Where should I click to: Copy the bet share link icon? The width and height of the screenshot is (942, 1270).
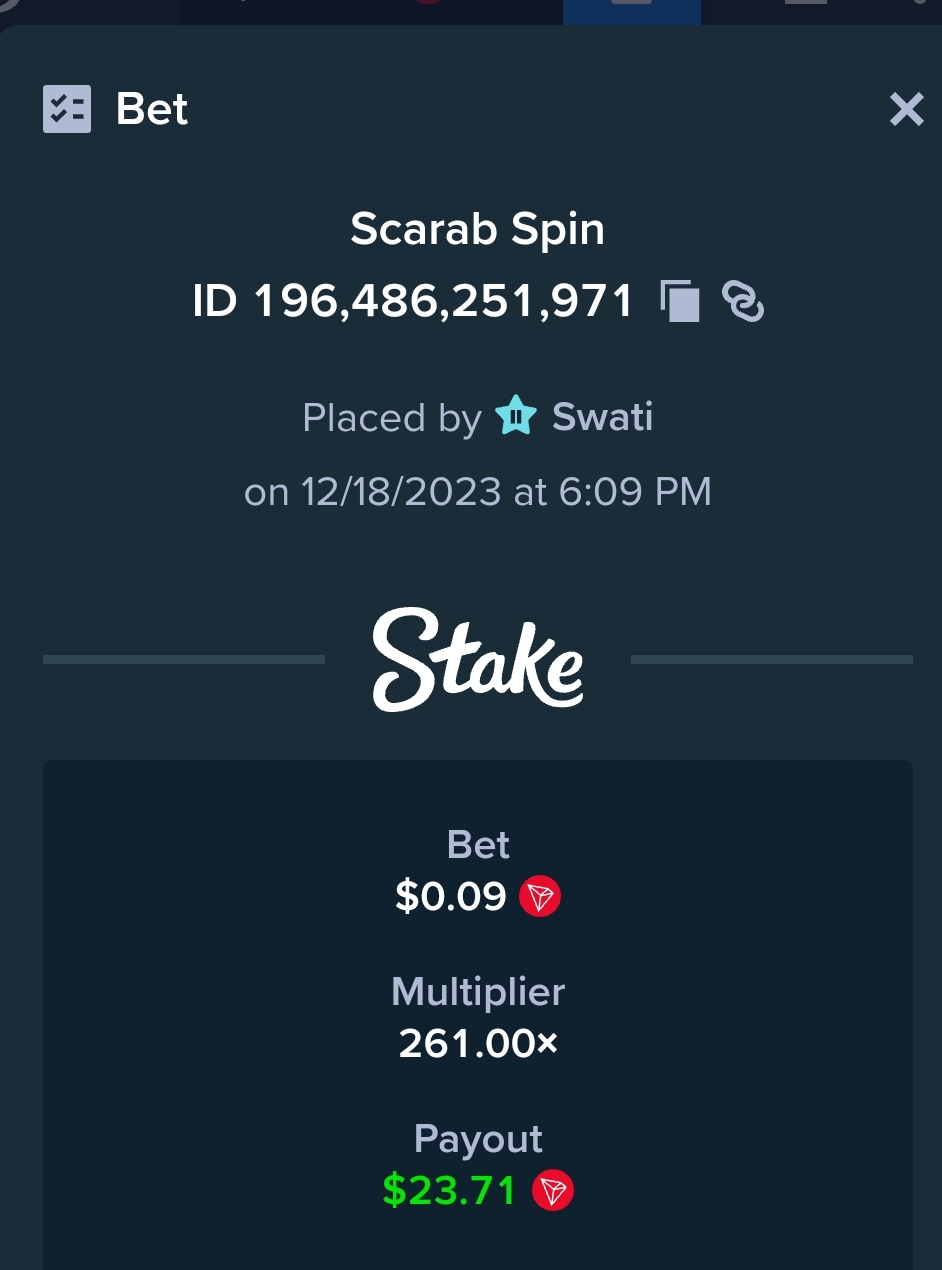(x=743, y=302)
